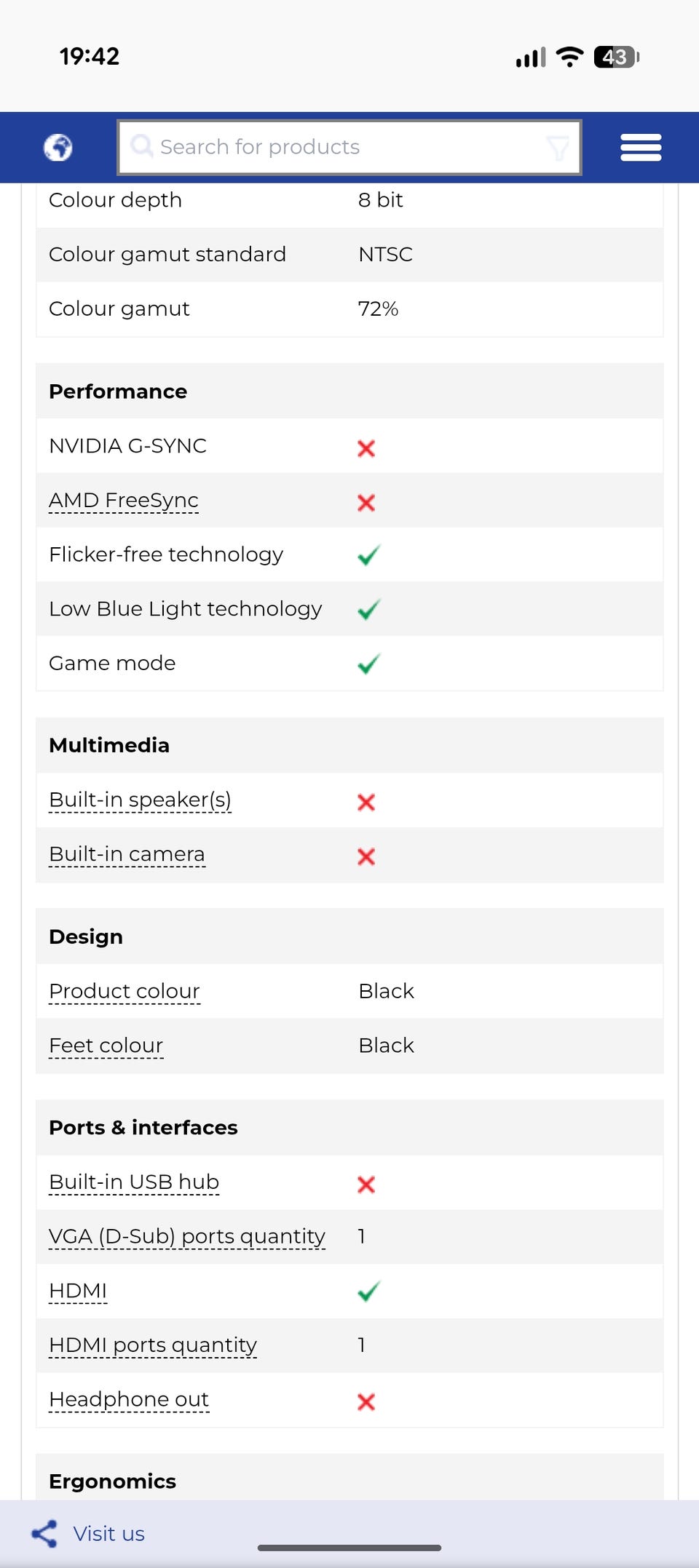Open the Visit us link

(x=108, y=1534)
